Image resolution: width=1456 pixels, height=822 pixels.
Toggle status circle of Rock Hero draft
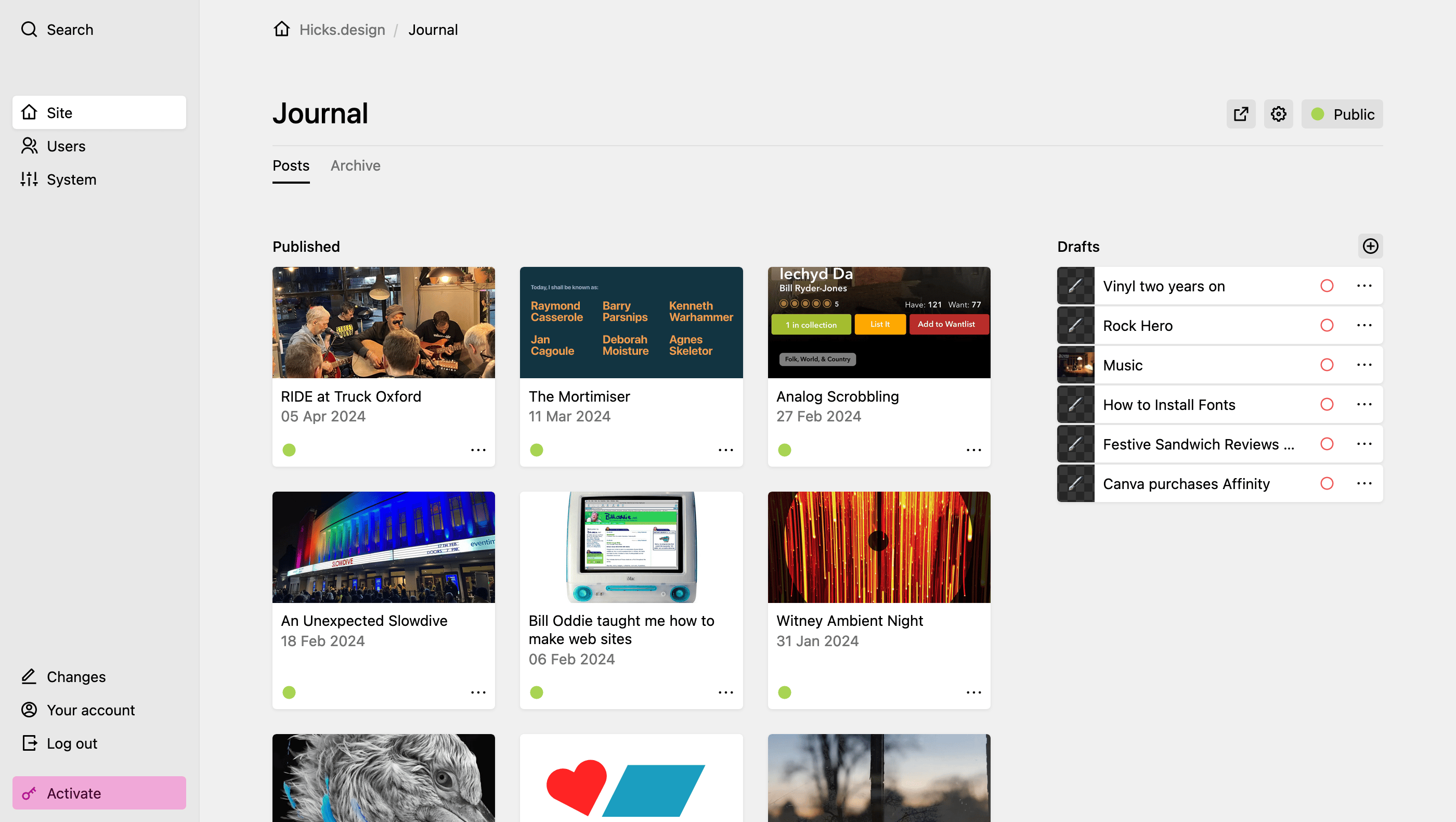click(x=1327, y=325)
